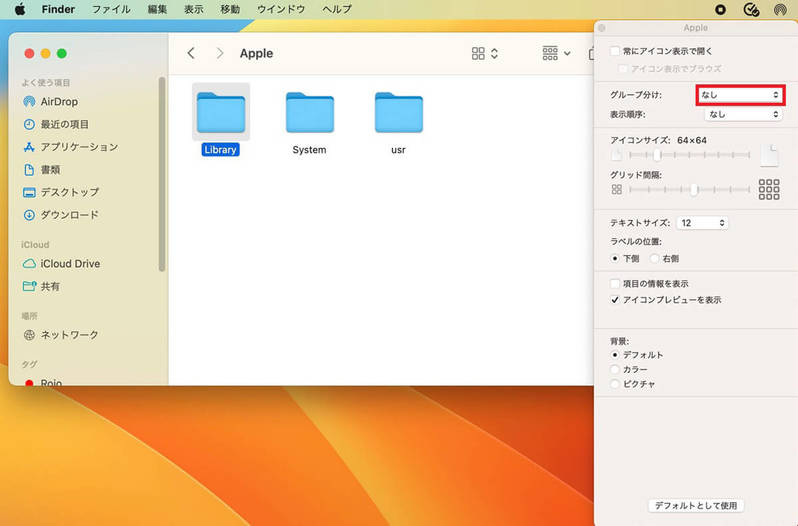Open the Apple menu icon
798x526 pixels.
[20, 9]
